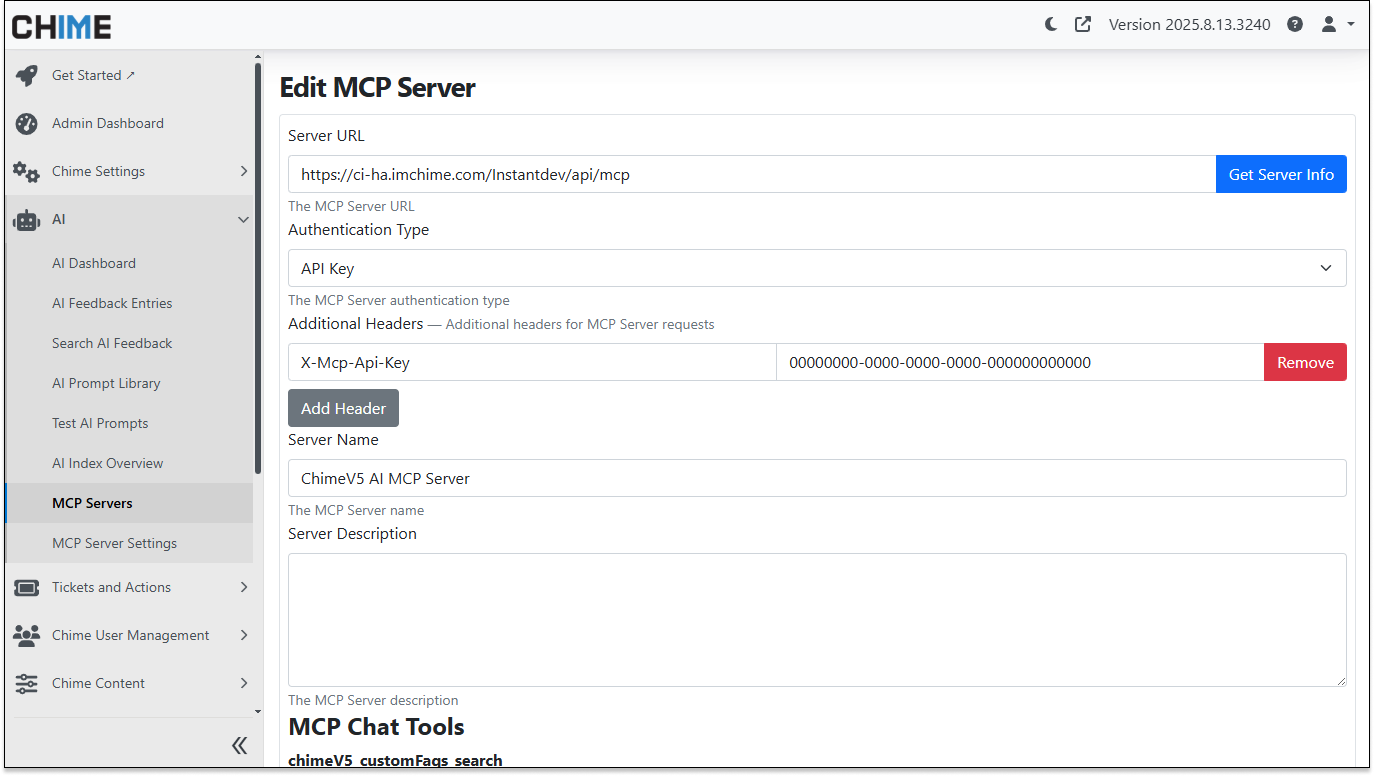Click the Get Started rocket icon
Viewport: 1374px width, 776px height.
[x=27, y=75]
